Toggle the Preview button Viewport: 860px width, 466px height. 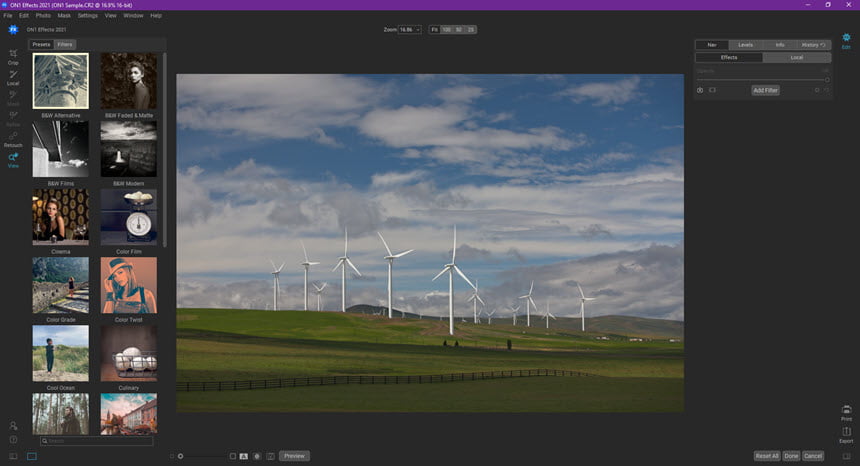294,456
